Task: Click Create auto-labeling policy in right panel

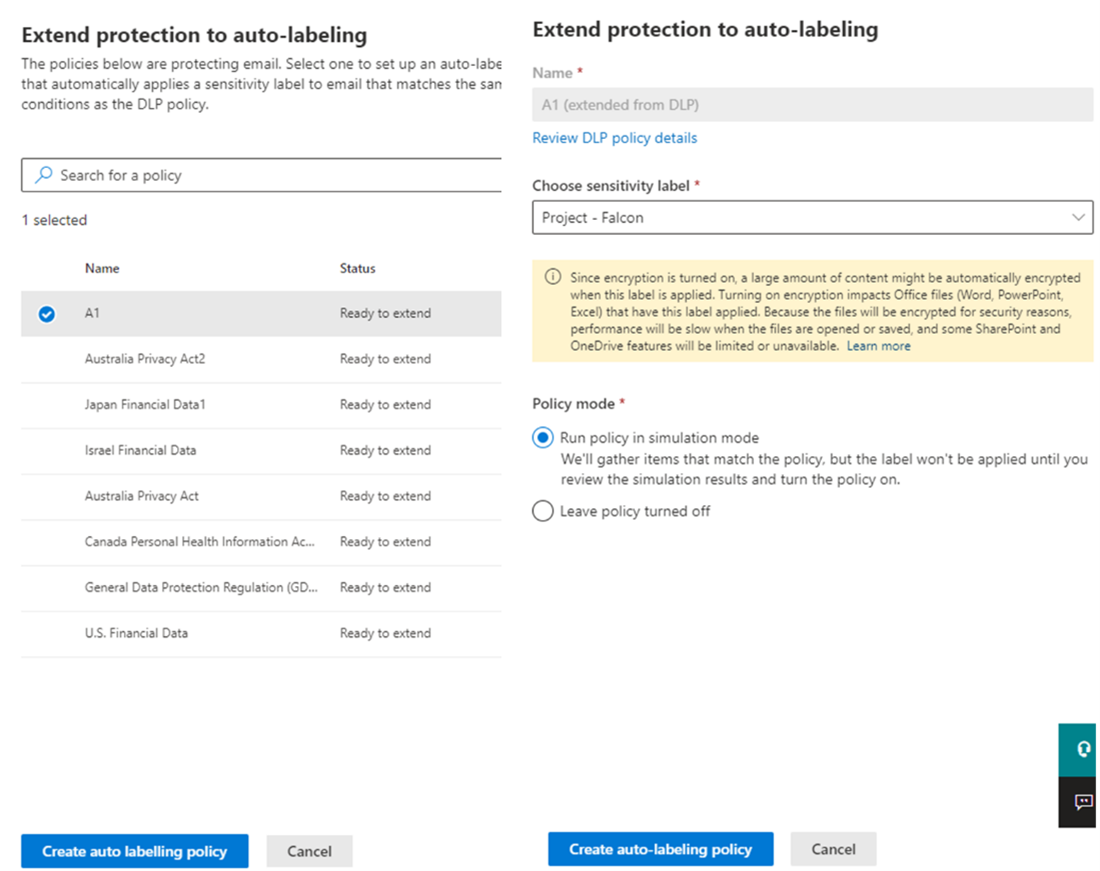Action: (x=660, y=849)
